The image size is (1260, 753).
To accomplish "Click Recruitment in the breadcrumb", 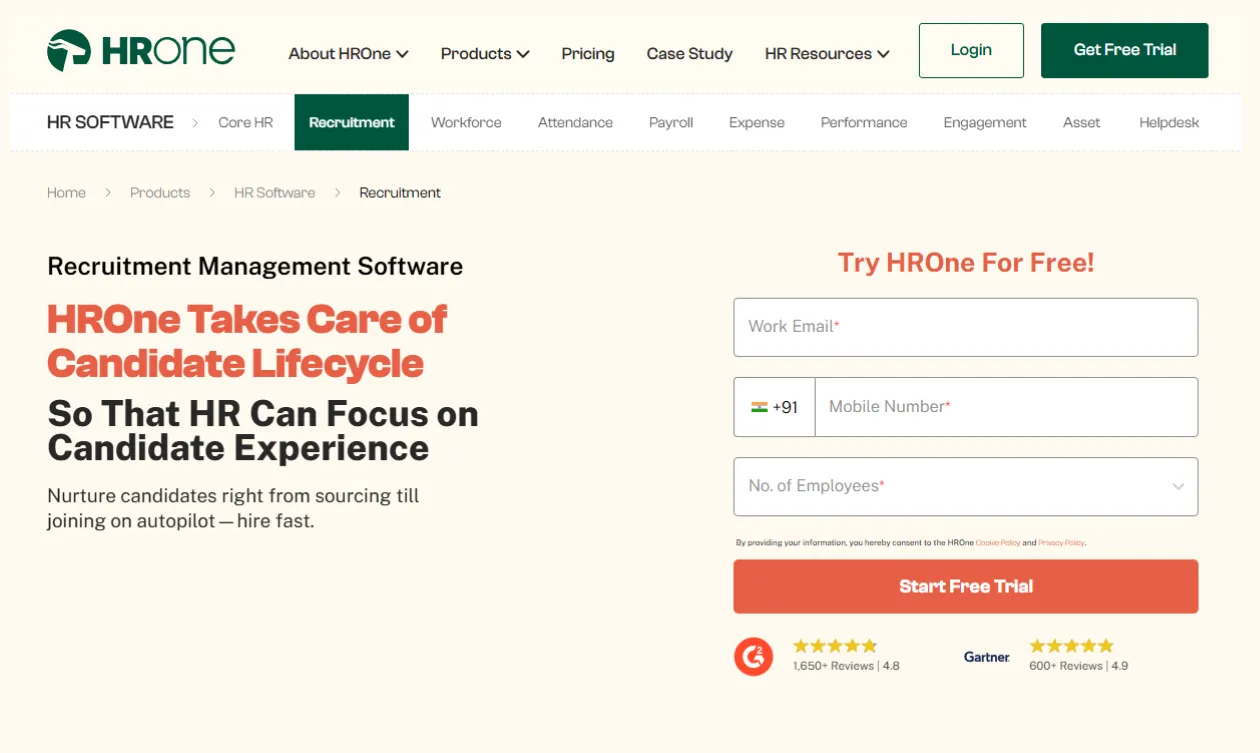I will click(x=400, y=193).
